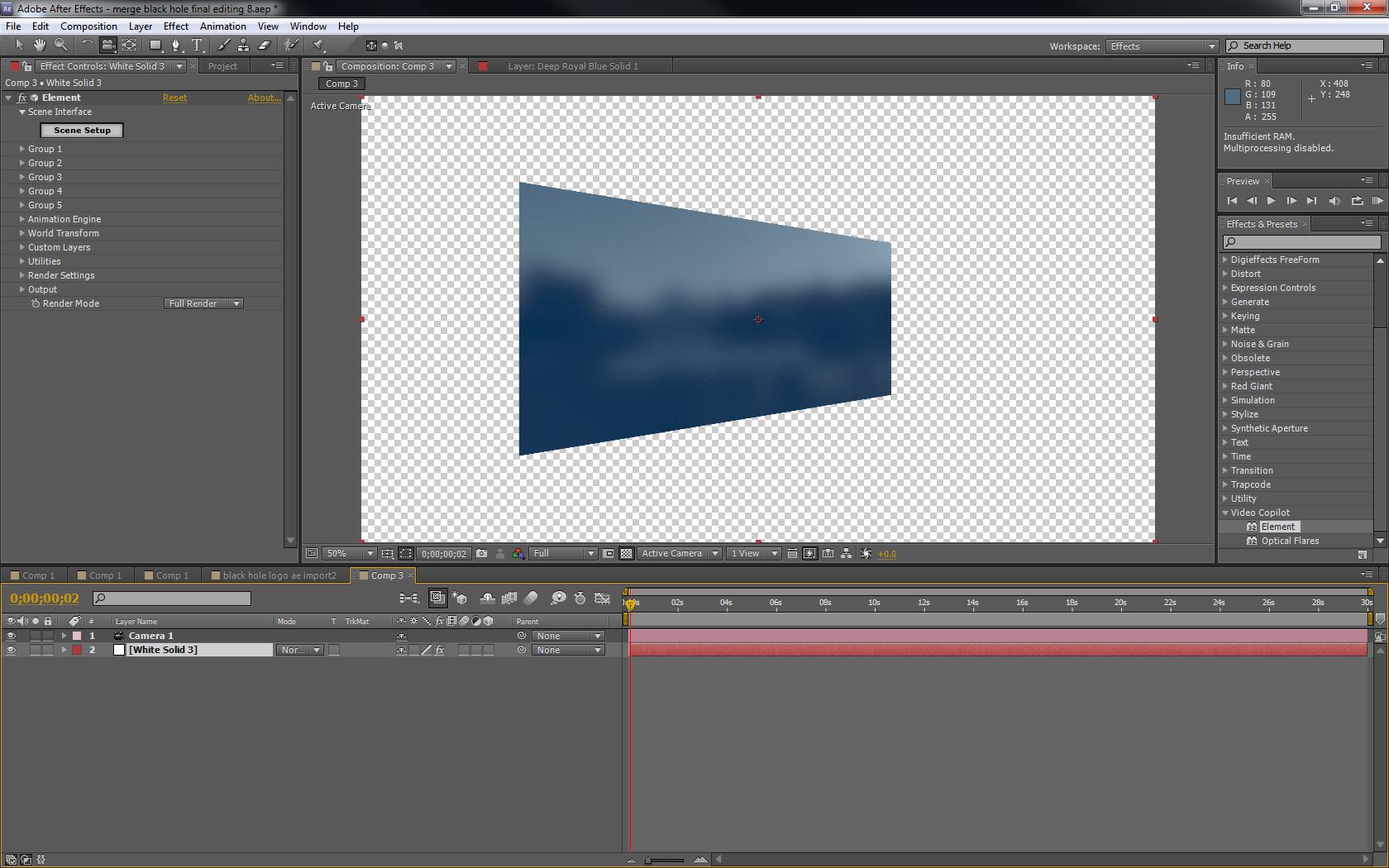Image resolution: width=1389 pixels, height=868 pixels.
Task: Click the current time 0;00;00;02 display
Action: tap(45, 599)
